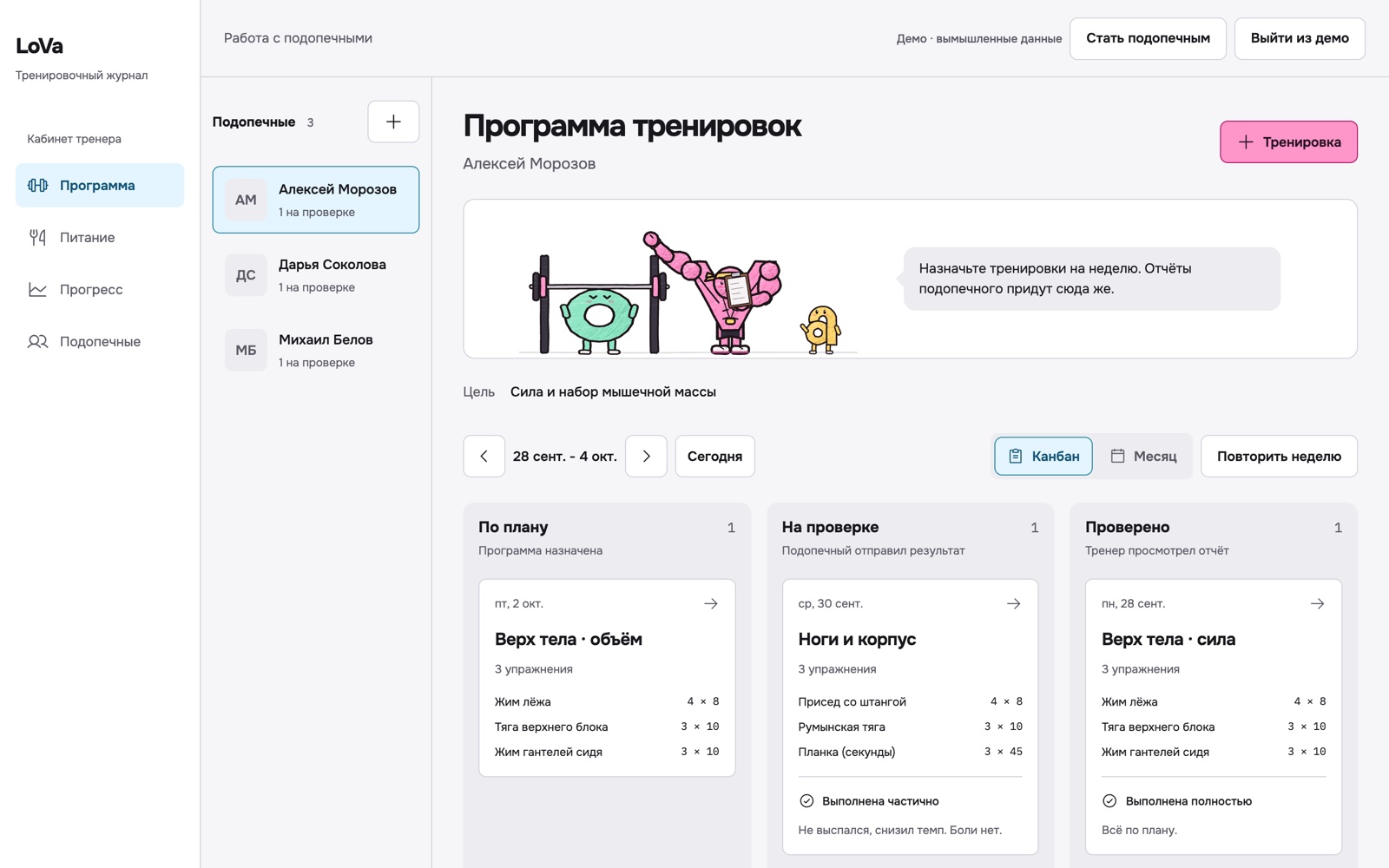Open the Подопечные menu item
Viewport: 1389px width, 868px height.
pyautogui.click(x=100, y=341)
